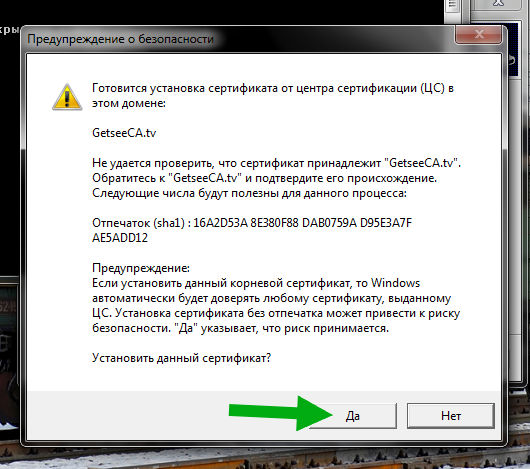Click the word Windows in the warning paragraph

395,283
